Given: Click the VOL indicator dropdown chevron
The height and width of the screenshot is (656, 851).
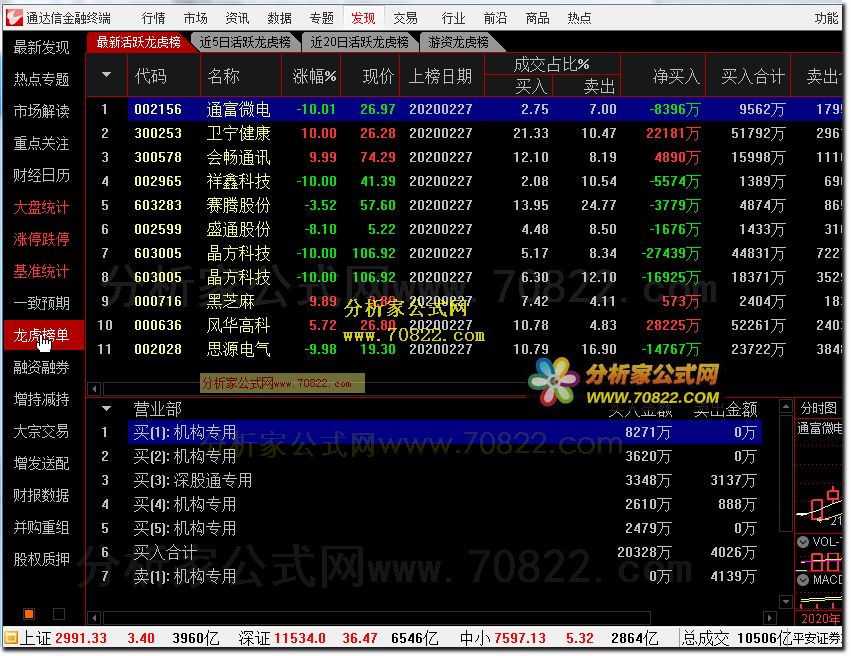Looking at the screenshot, I should pos(803,541).
